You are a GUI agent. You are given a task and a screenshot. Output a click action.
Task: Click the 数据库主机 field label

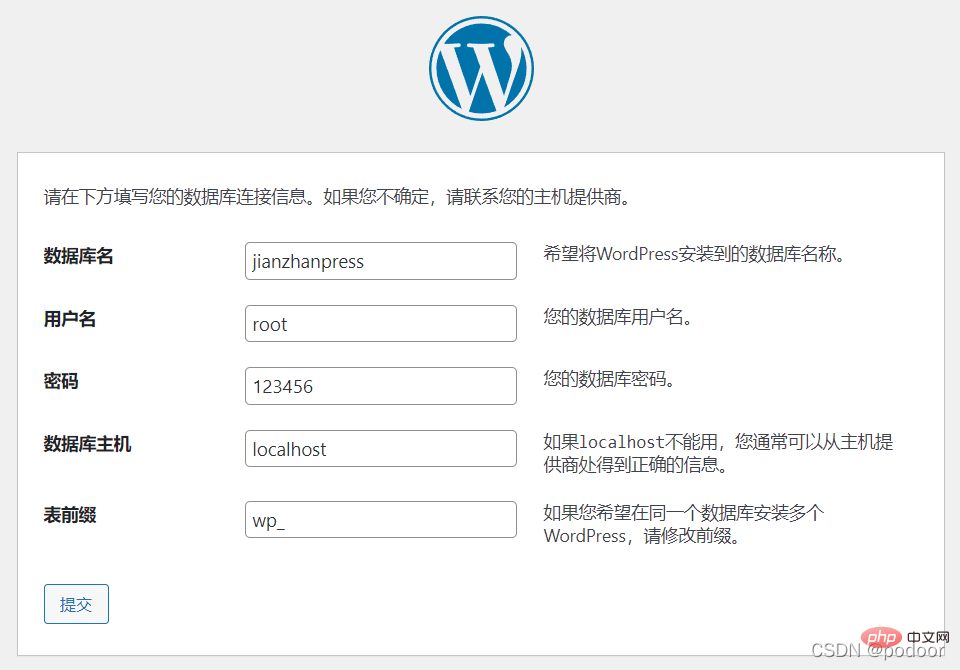coord(87,444)
